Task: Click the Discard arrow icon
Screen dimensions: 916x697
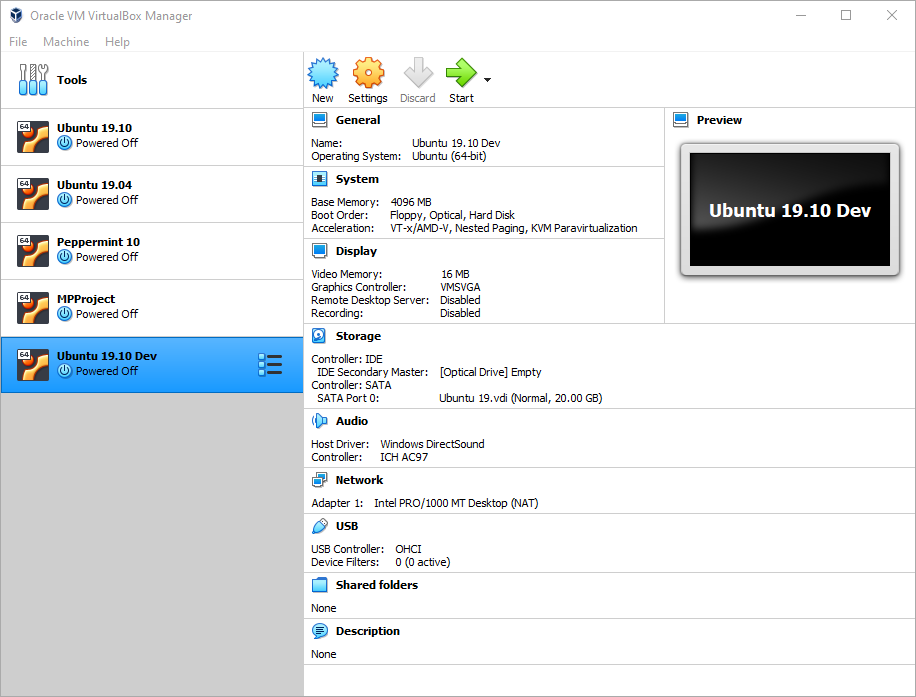Action: tap(418, 72)
